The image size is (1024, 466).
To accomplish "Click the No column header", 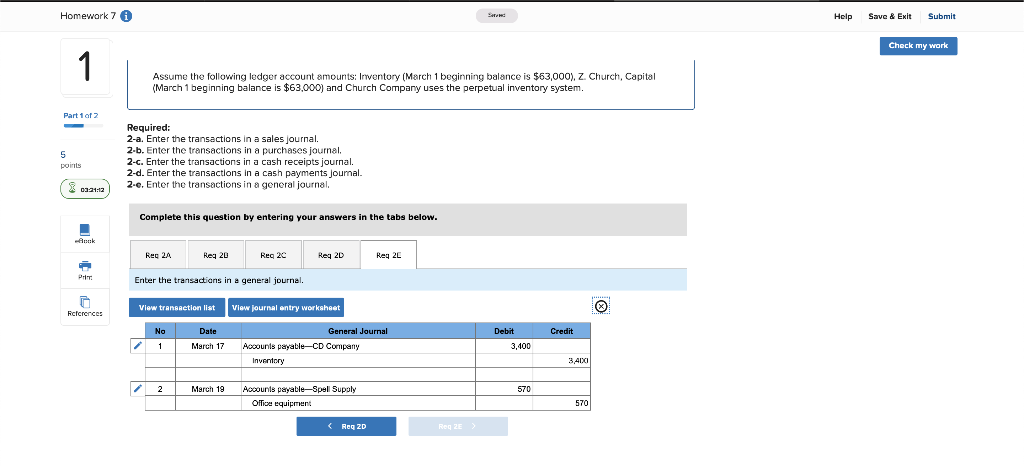I will click(160, 332).
